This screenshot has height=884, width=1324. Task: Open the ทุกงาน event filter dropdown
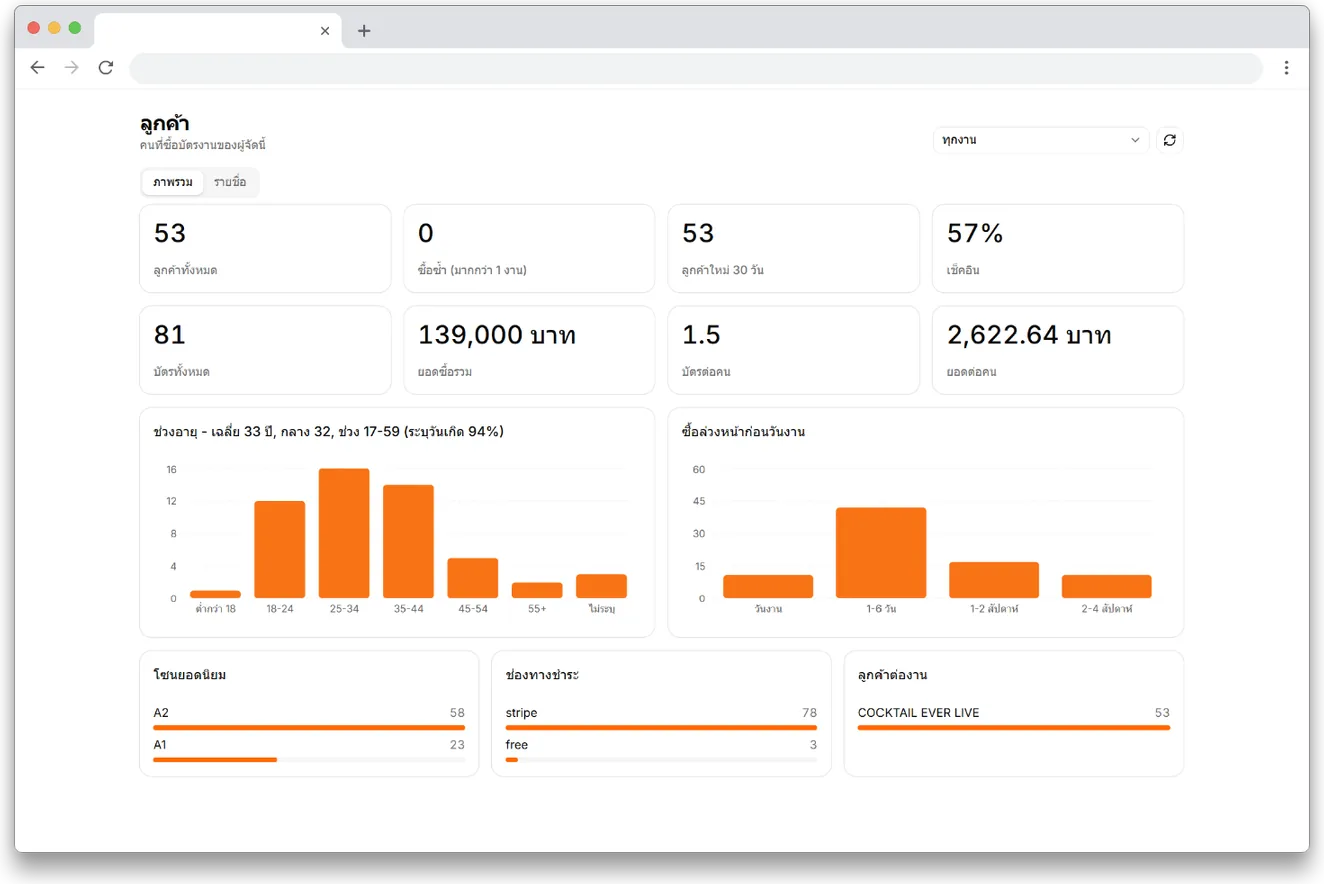click(1041, 140)
